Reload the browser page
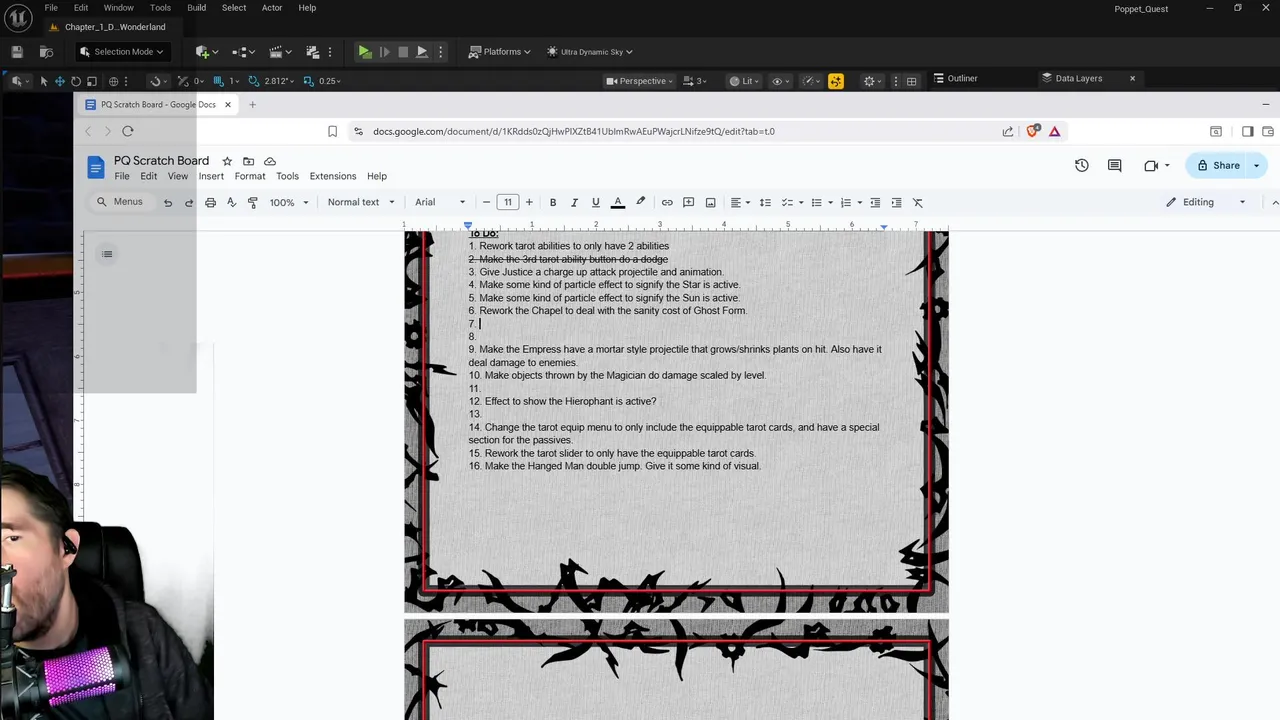Viewport: 1280px width, 720px height. pyautogui.click(x=128, y=131)
